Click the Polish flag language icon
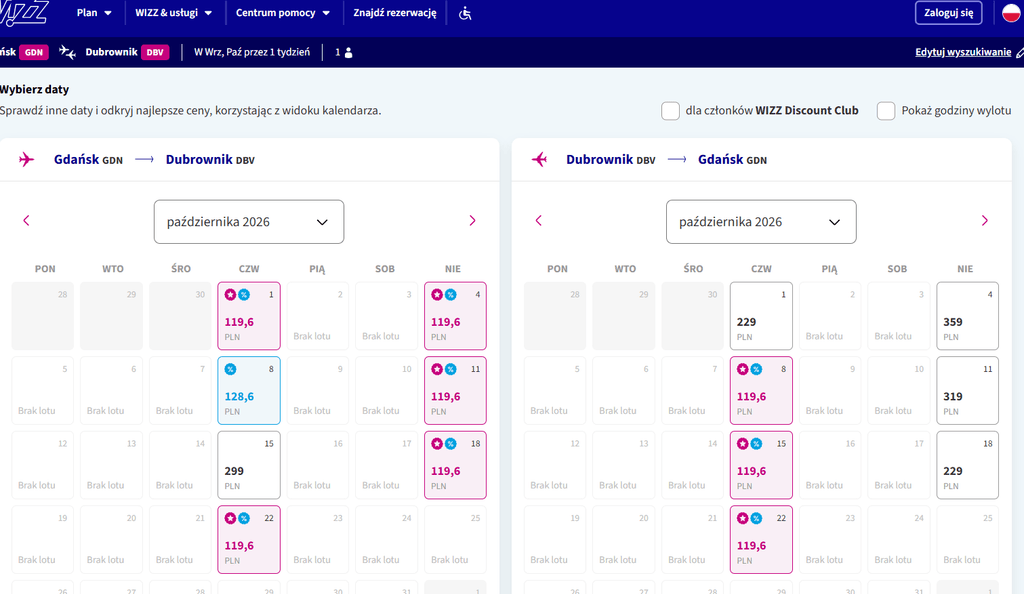Image resolution: width=1024 pixels, height=594 pixels. click(1012, 13)
